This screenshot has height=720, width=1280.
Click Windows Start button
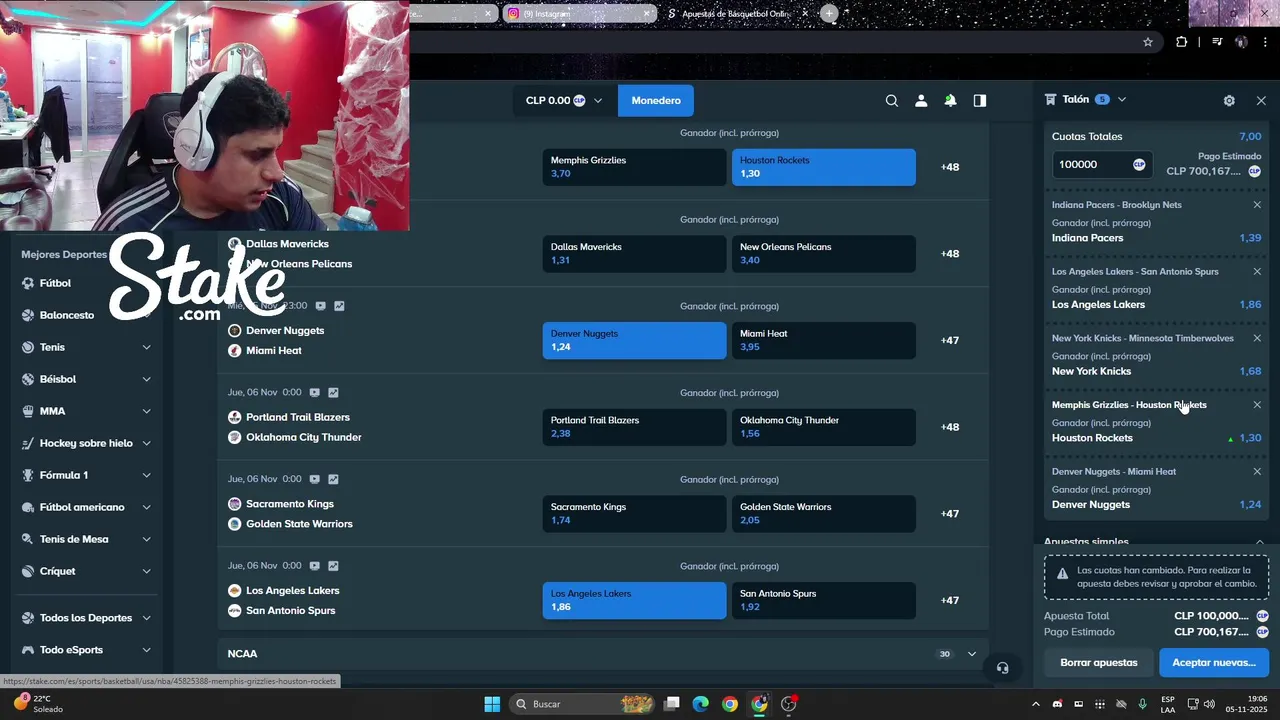[492, 704]
